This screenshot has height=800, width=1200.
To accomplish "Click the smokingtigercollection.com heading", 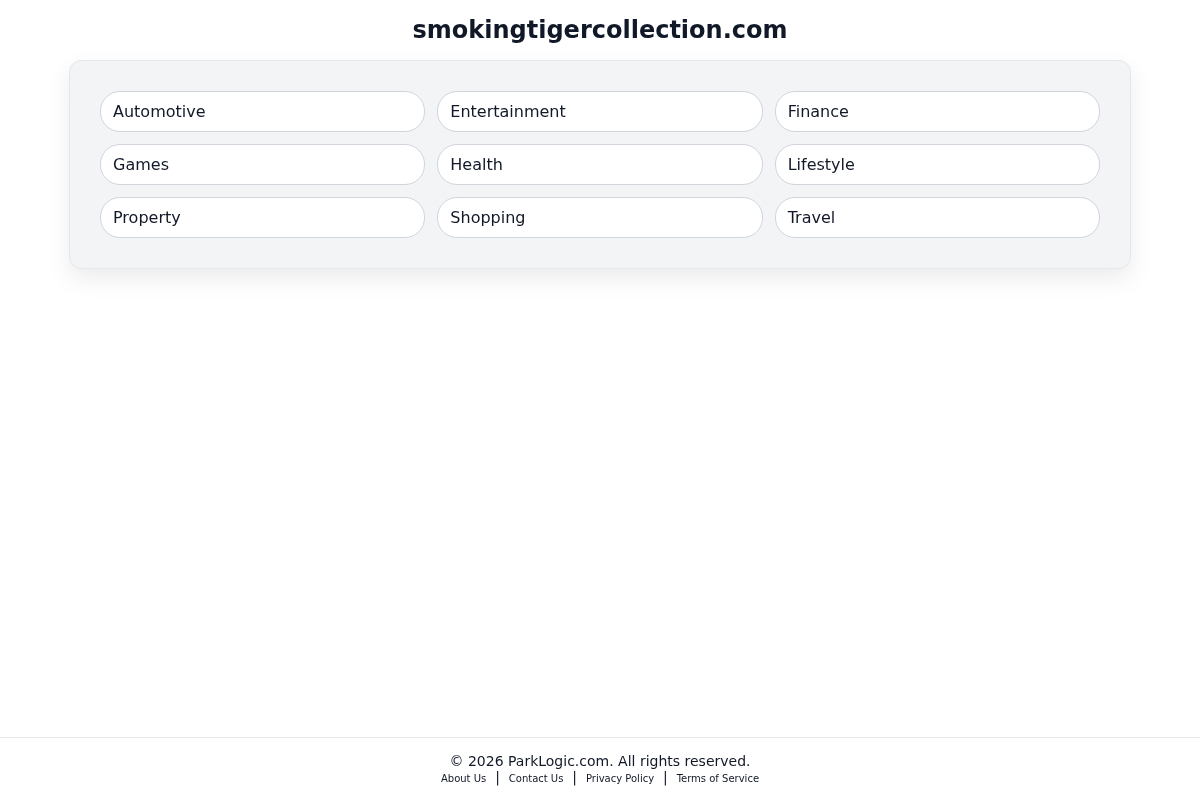I will pyautogui.click(x=600, y=30).
